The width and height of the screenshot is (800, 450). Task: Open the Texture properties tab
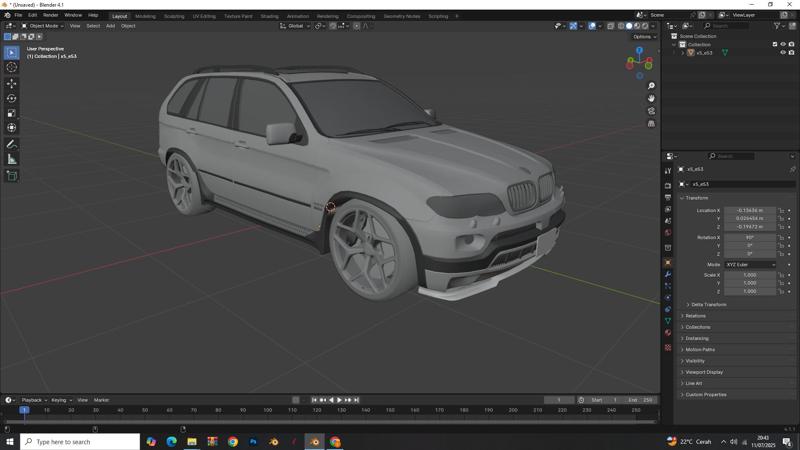[668, 347]
